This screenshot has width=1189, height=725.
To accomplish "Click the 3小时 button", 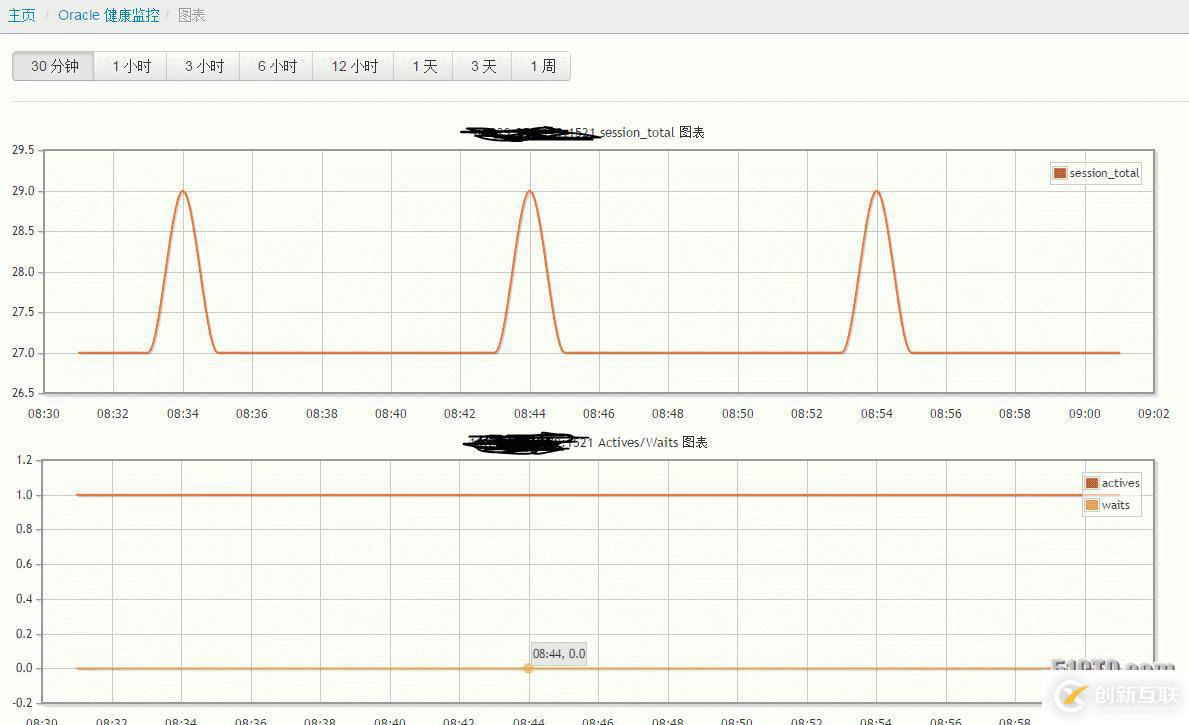I will tap(203, 66).
